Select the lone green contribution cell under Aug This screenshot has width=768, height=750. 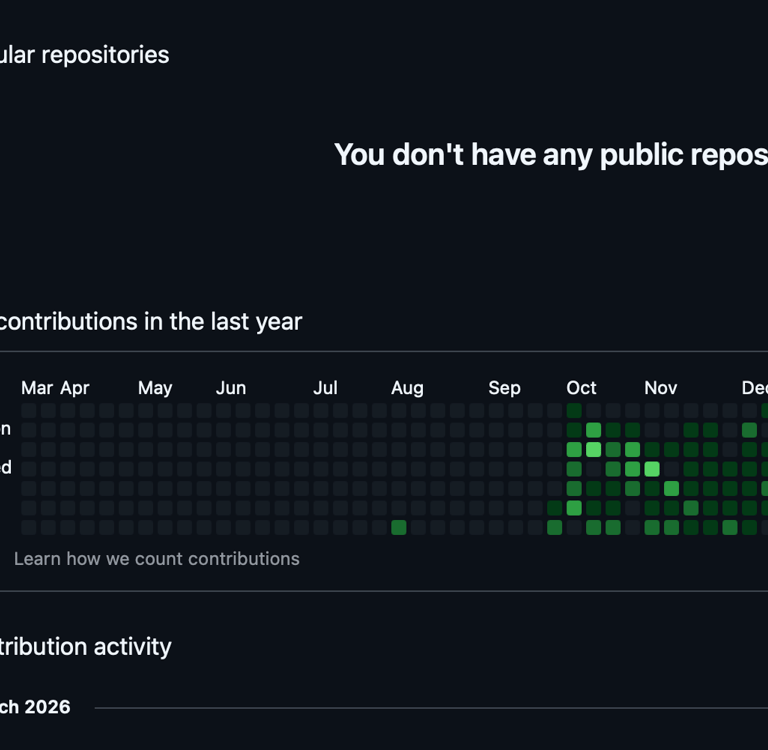point(399,528)
